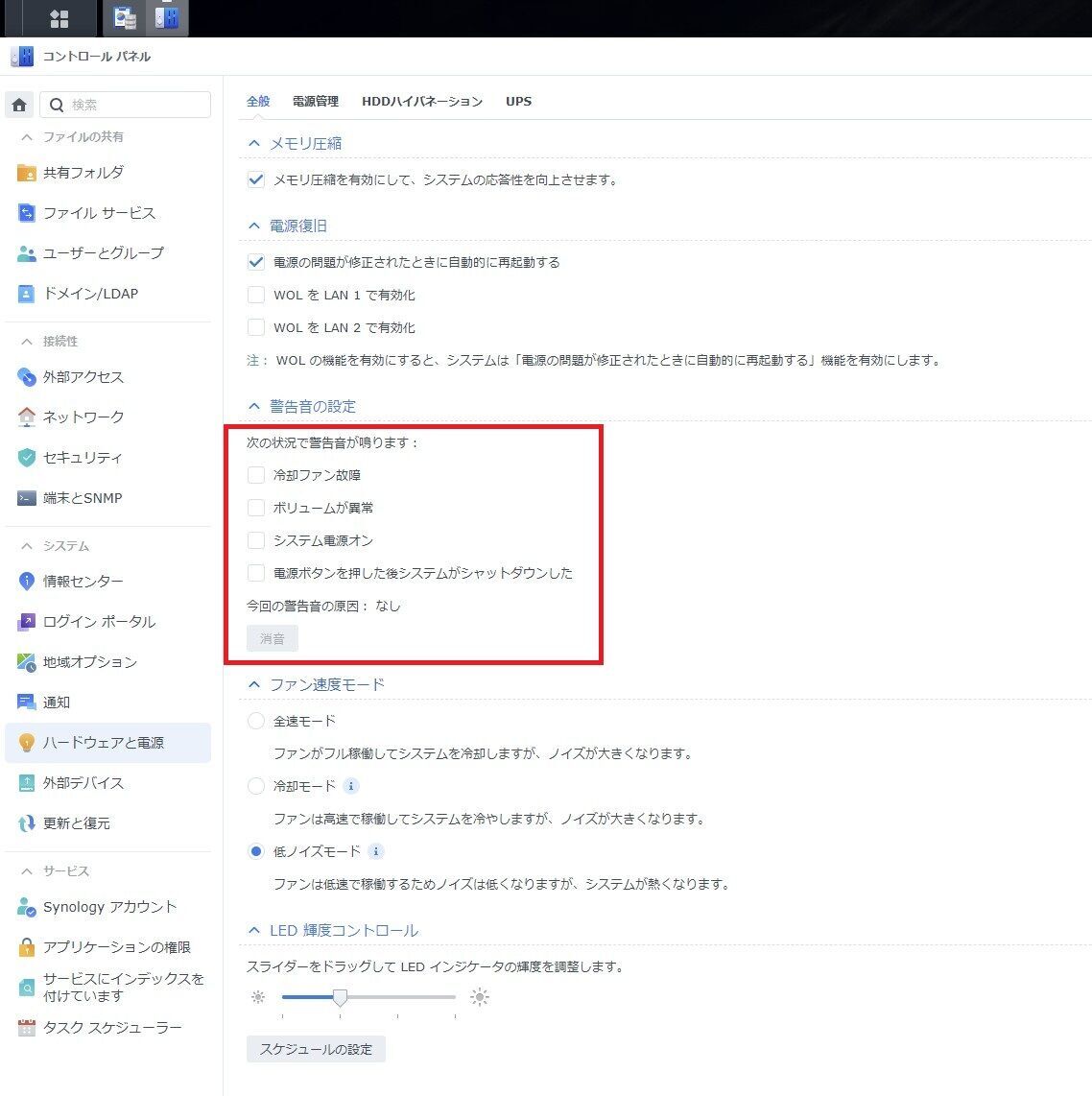Image resolution: width=1092 pixels, height=1096 pixels.
Task: Open 外部デバイス icon
Action: pos(27,783)
